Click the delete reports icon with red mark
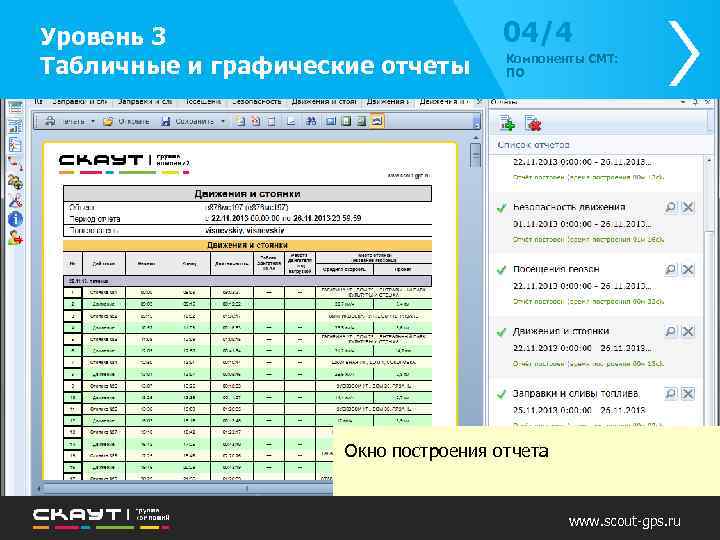720x540 pixels. coord(533,124)
